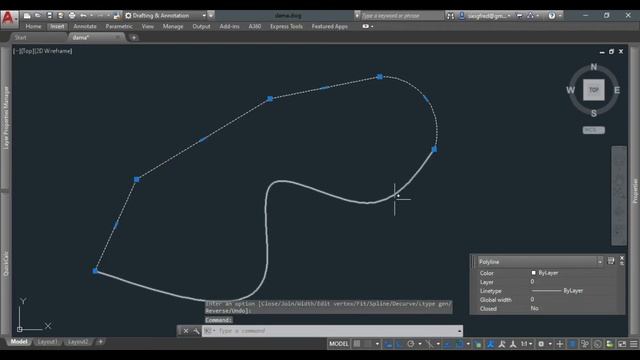The width and height of the screenshot is (640, 360).
Task: Click the Help question mark icon
Action: pos(552,16)
